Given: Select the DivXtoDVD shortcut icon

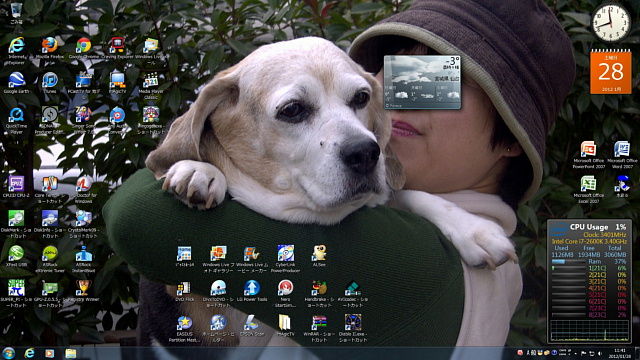Looking at the screenshot, I should click(x=218, y=293).
